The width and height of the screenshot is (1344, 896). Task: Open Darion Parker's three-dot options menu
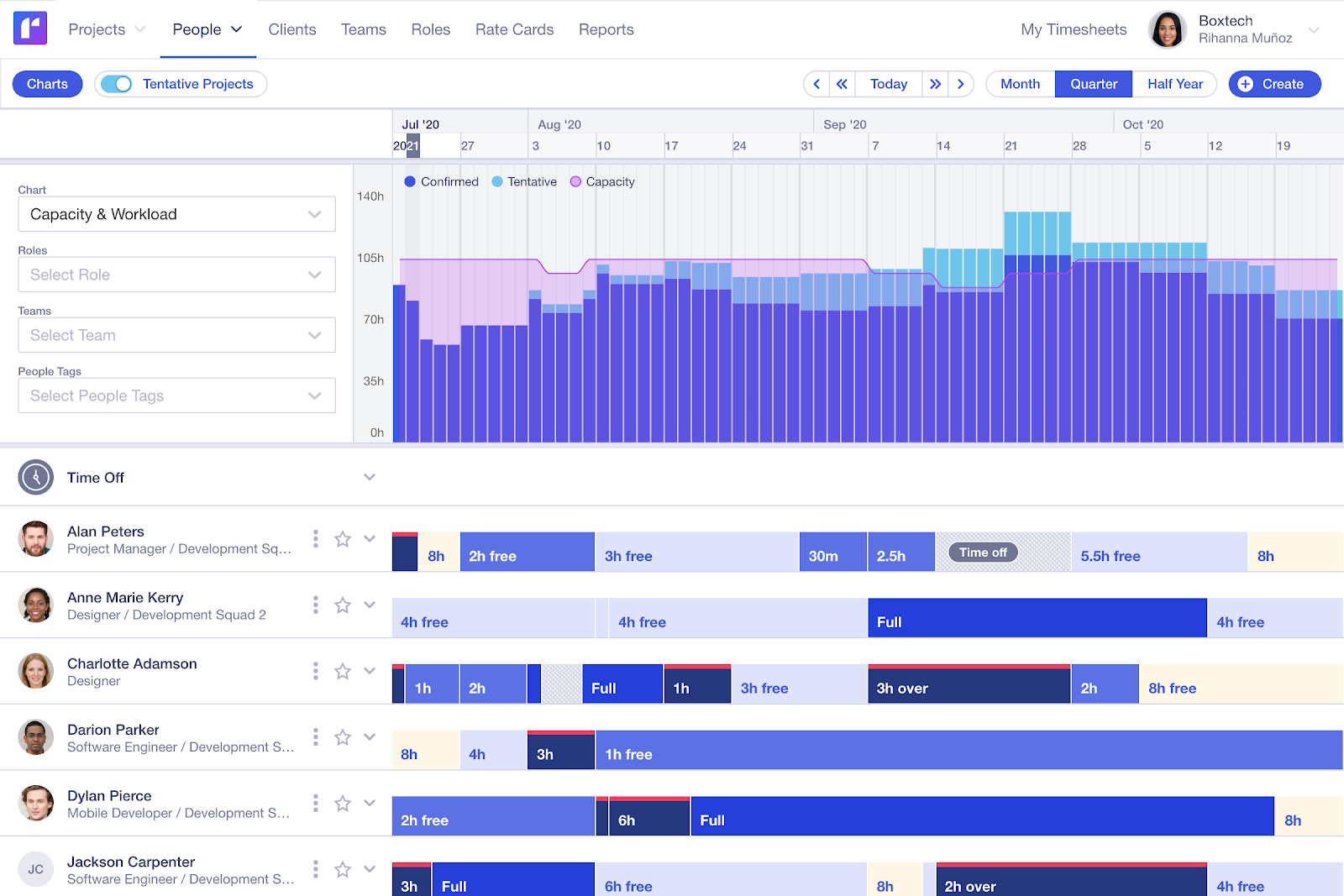click(316, 736)
